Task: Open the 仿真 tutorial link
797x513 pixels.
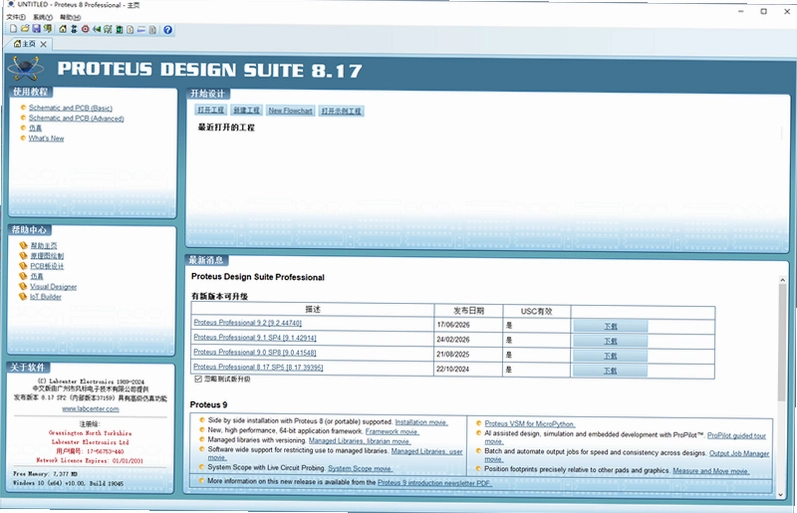Action: (x=35, y=128)
